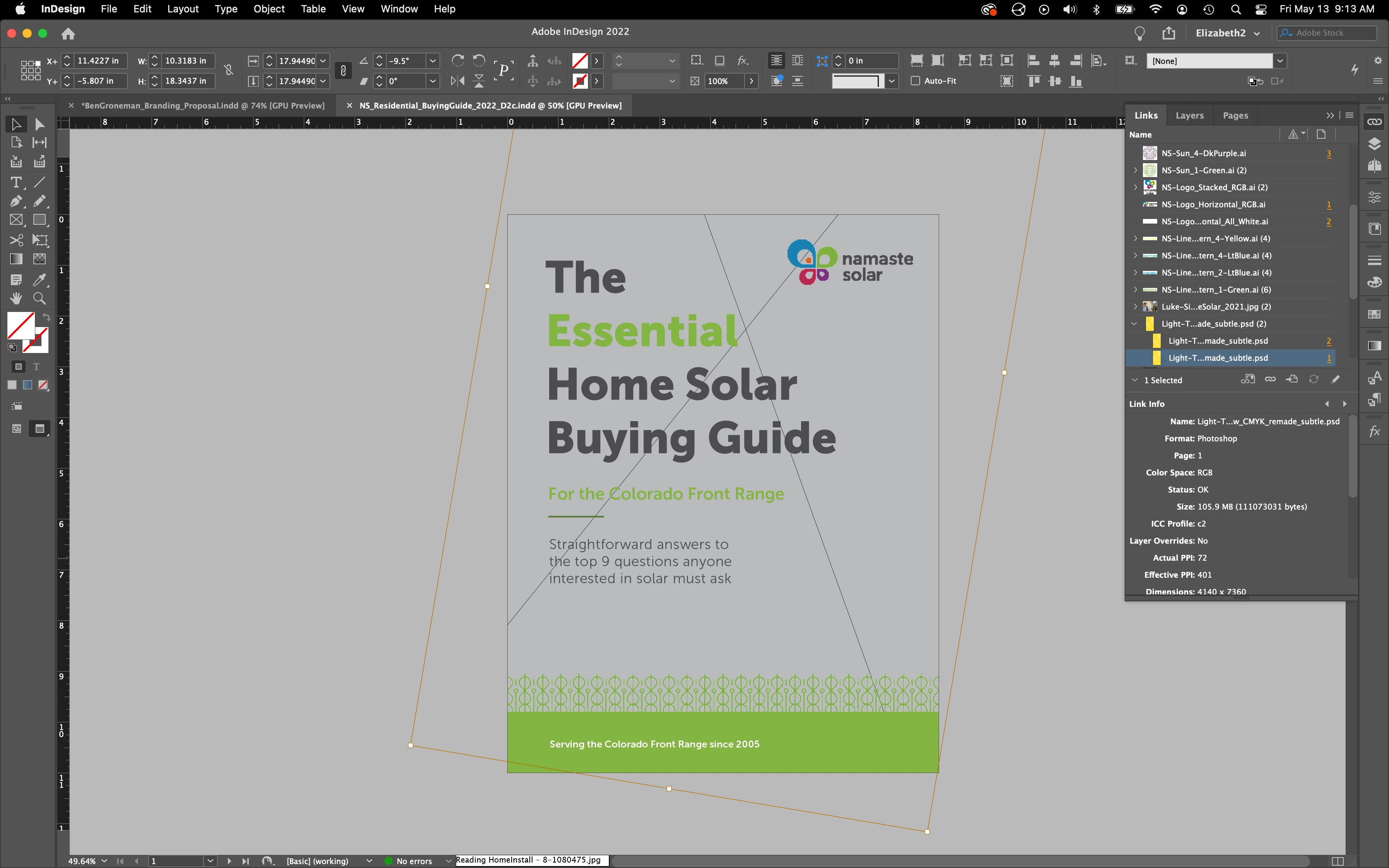Select the Zoom tool

point(39,298)
